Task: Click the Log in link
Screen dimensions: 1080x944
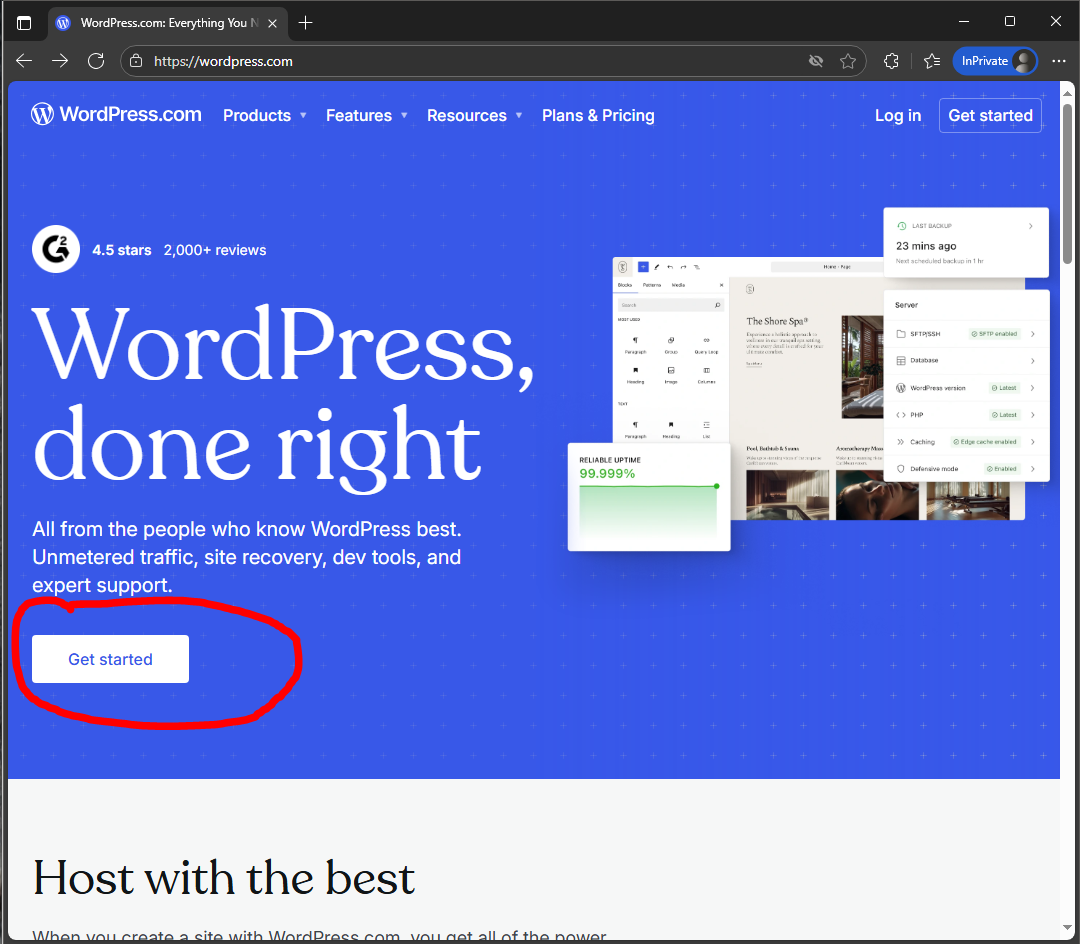Action: 897,116
